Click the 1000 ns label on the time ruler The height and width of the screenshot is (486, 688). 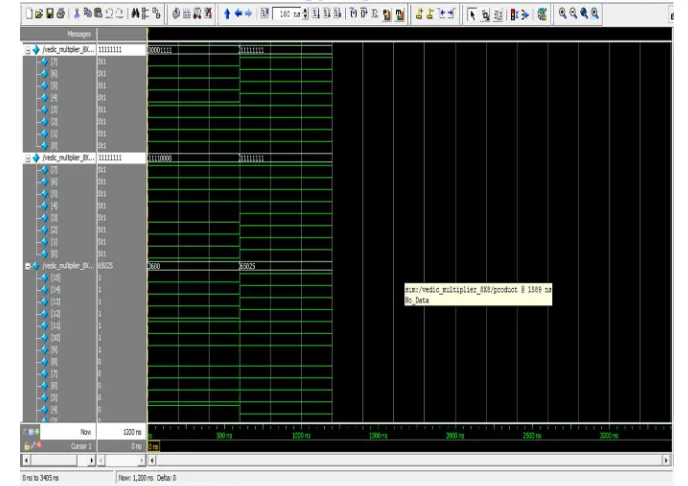click(x=301, y=436)
